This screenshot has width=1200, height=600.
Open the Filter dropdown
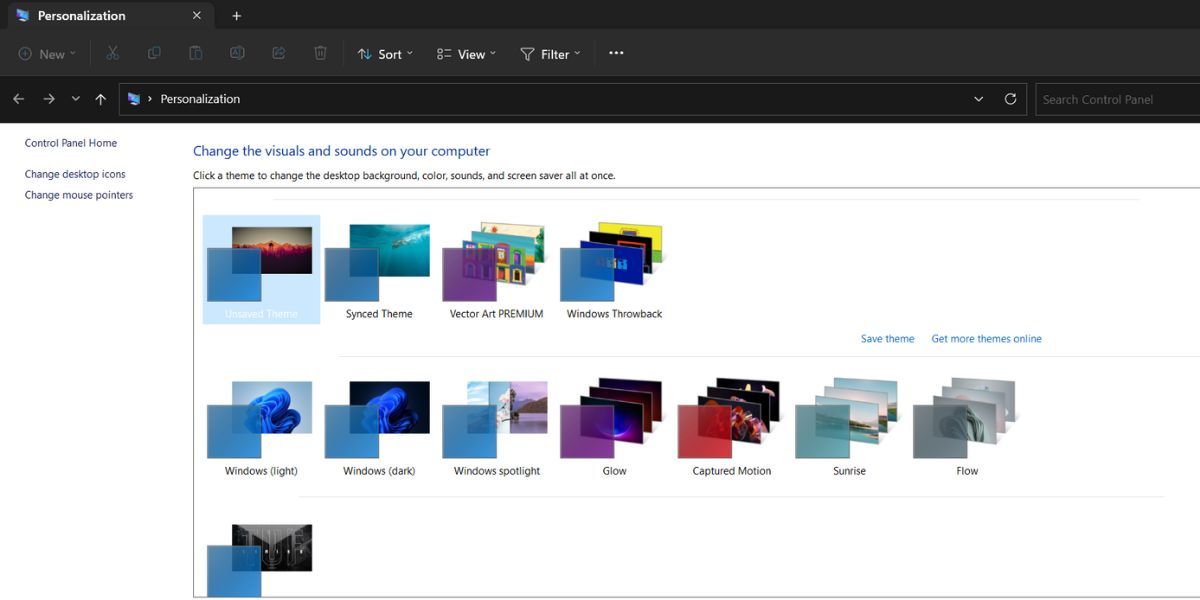[550, 54]
